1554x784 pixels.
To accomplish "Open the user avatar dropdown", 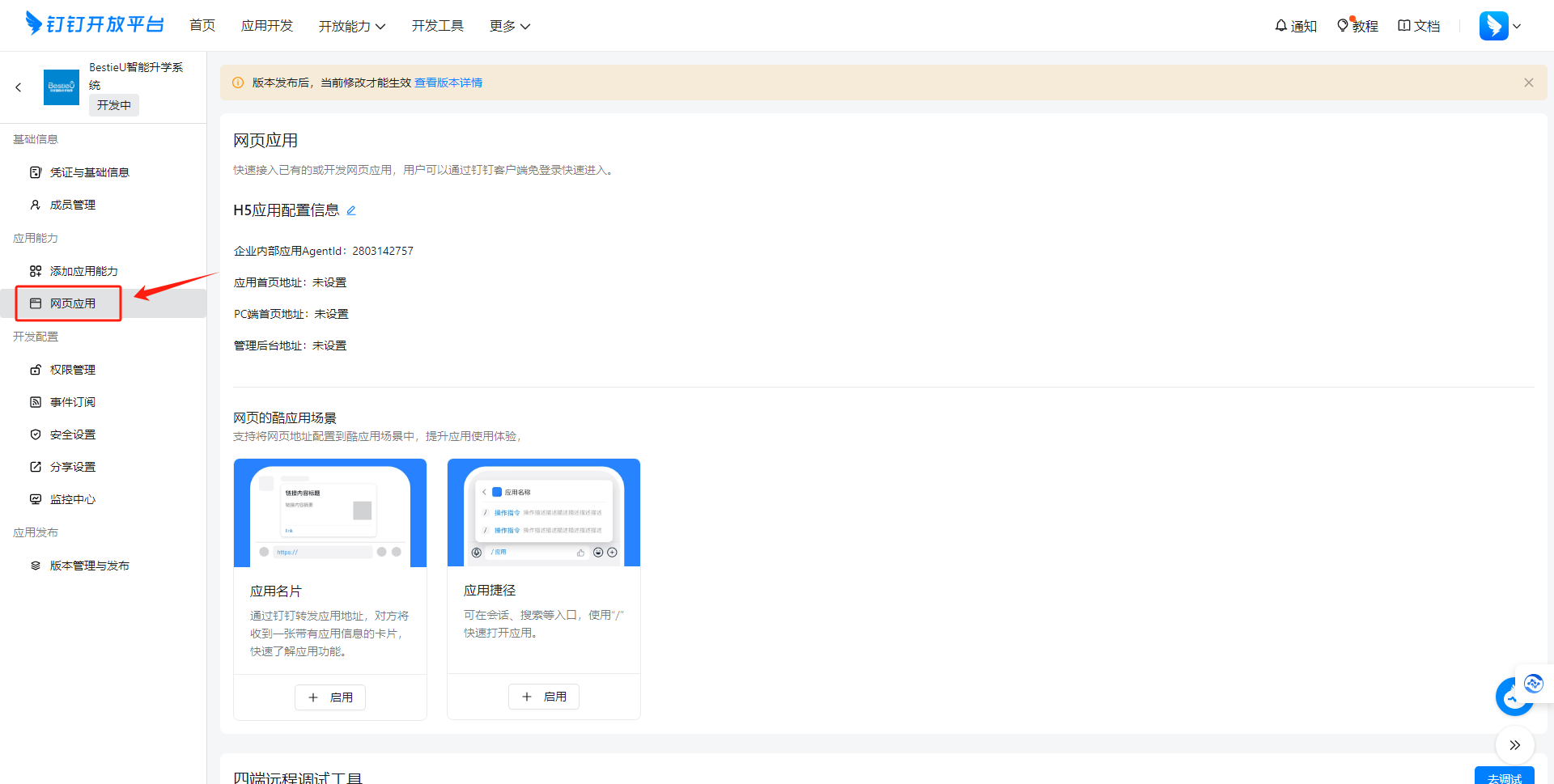I will 1501,26.
